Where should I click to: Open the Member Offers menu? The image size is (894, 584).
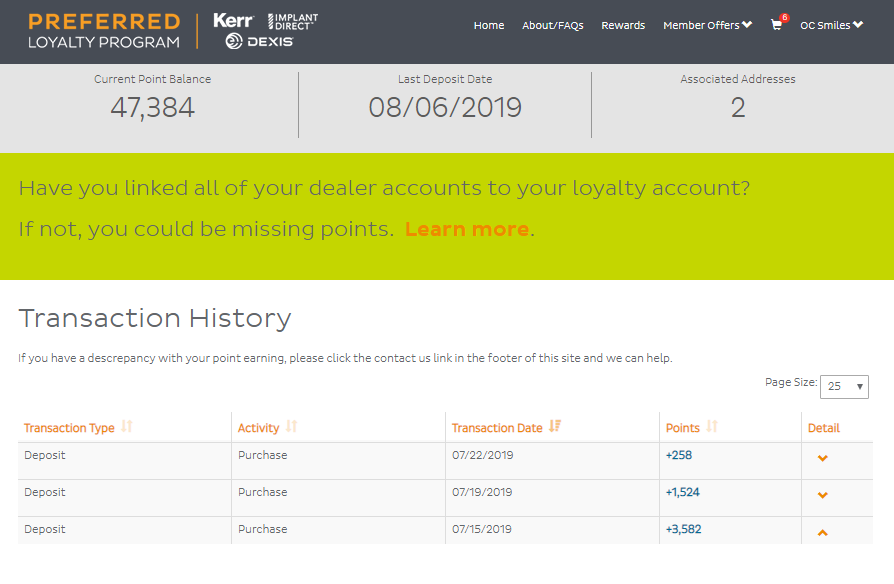[707, 26]
